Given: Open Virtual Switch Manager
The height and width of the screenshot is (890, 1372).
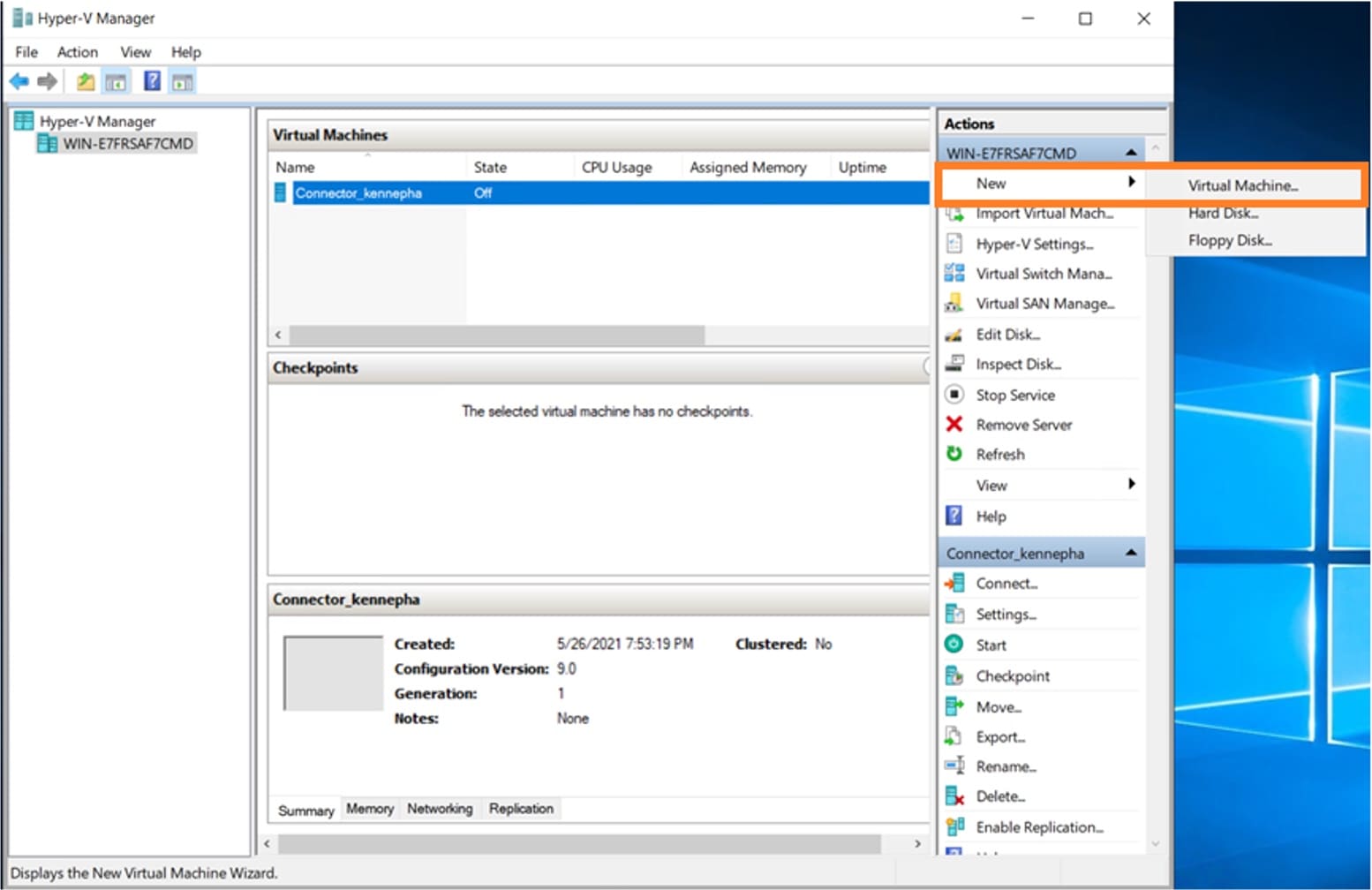Looking at the screenshot, I should coord(1044,274).
